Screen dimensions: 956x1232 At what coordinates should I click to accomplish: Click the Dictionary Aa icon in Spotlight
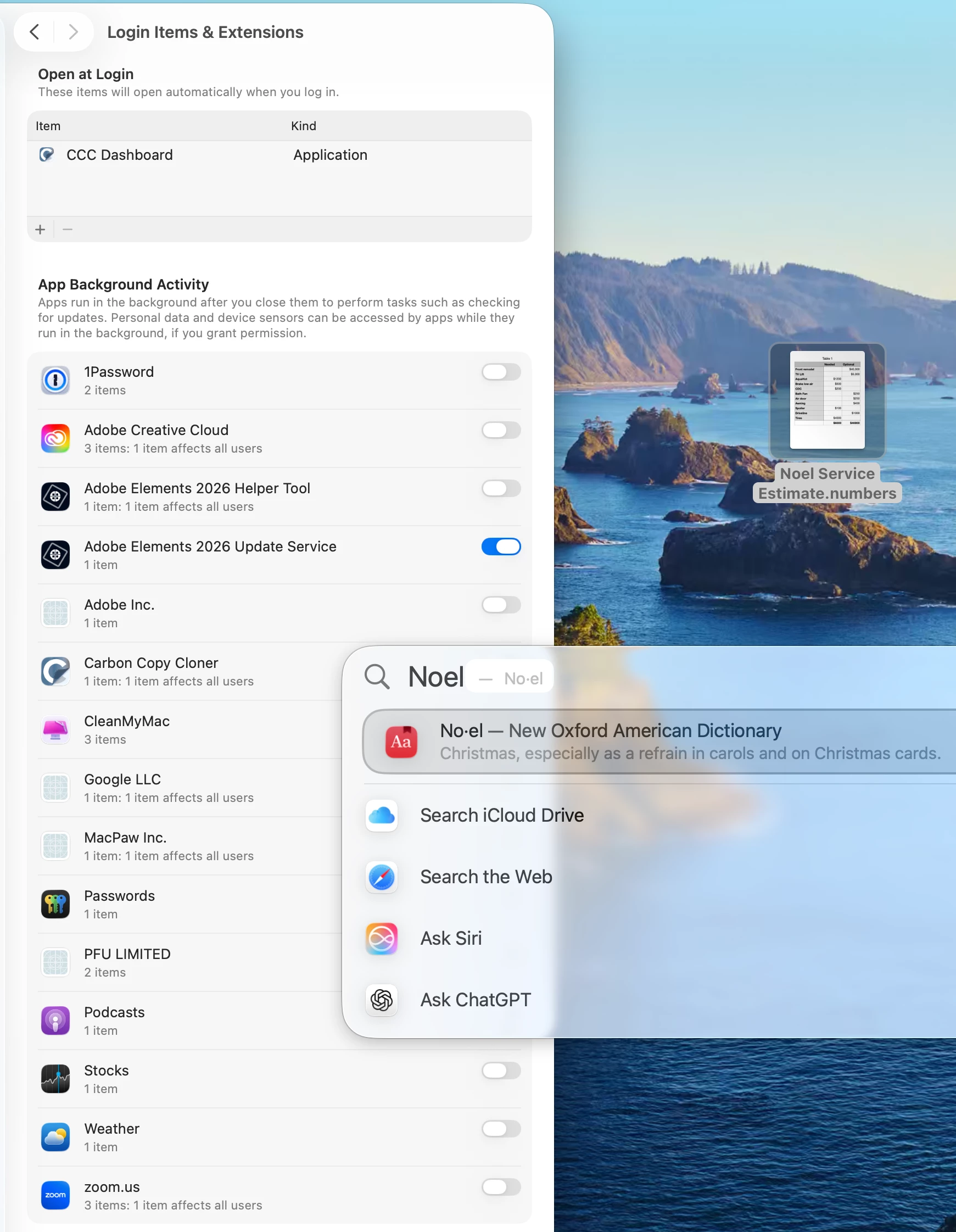pos(401,741)
